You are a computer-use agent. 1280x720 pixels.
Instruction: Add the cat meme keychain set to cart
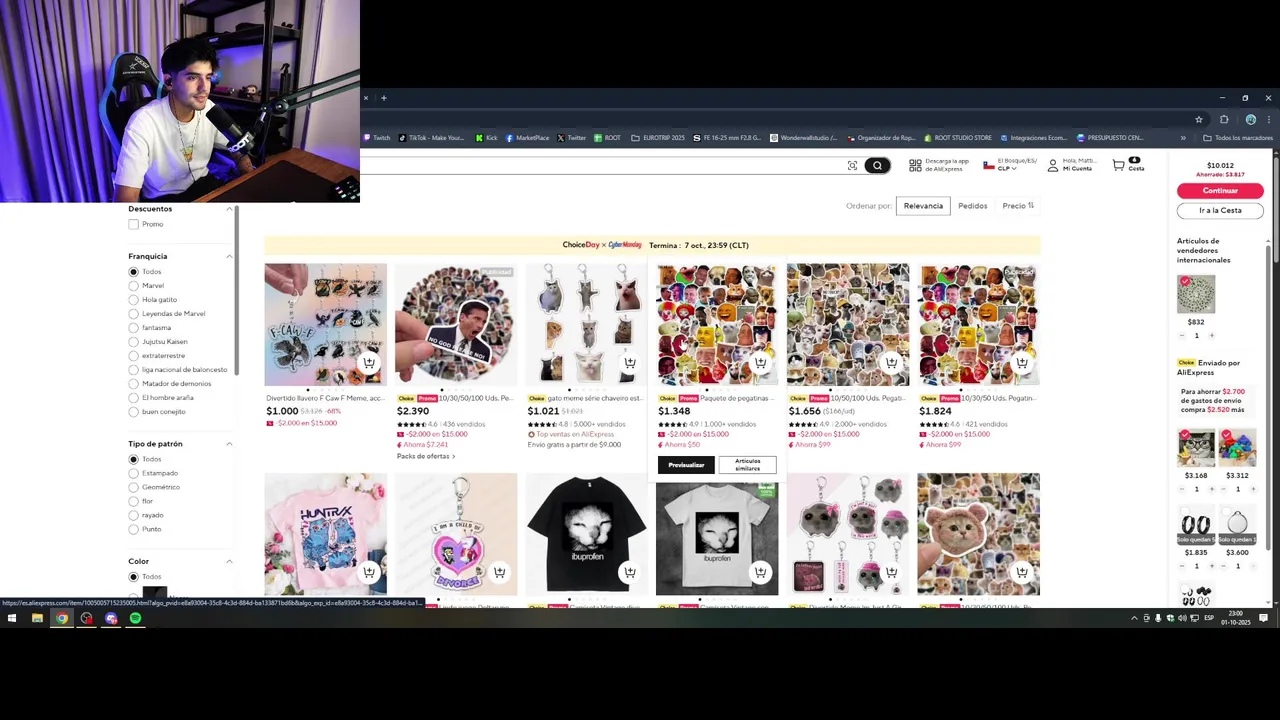click(629, 363)
